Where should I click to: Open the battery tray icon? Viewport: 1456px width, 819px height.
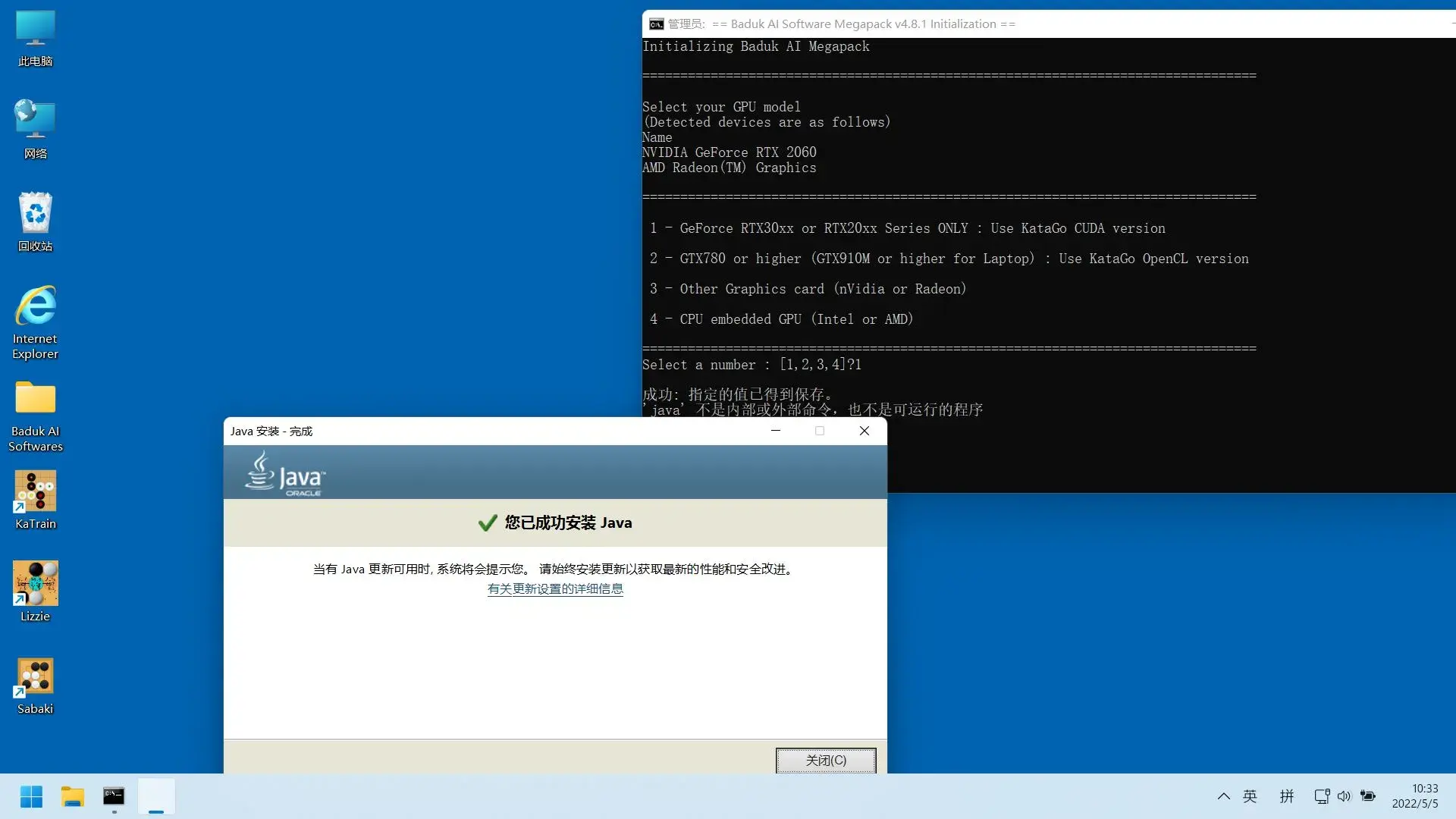pos(1368,796)
